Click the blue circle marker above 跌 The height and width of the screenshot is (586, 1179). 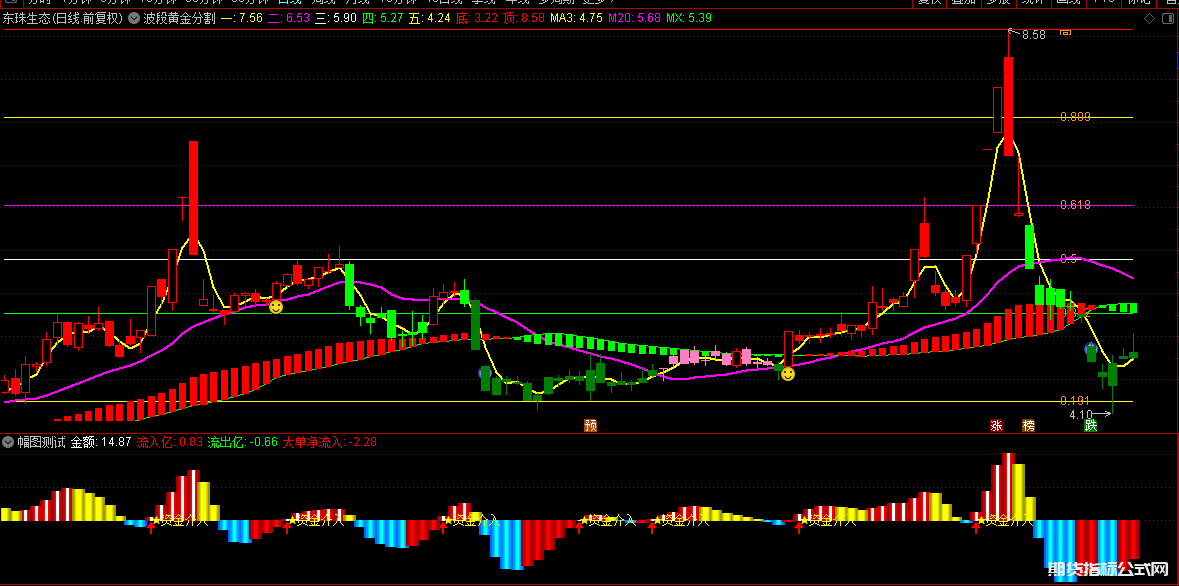point(1090,348)
